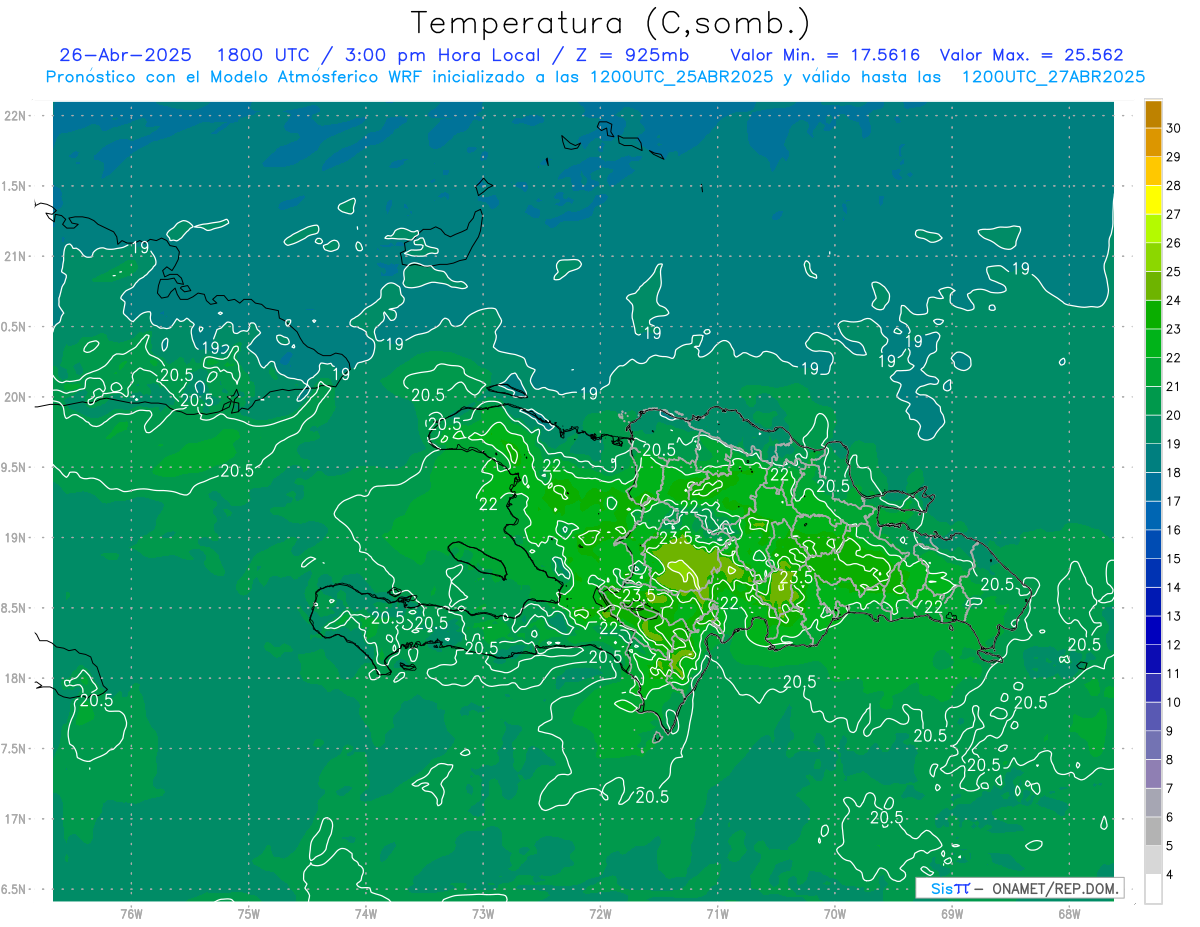The width and height of the screenshot is (1200, 927).
Task: Click the '17N' latitude axis label
Action: [16, 819]
